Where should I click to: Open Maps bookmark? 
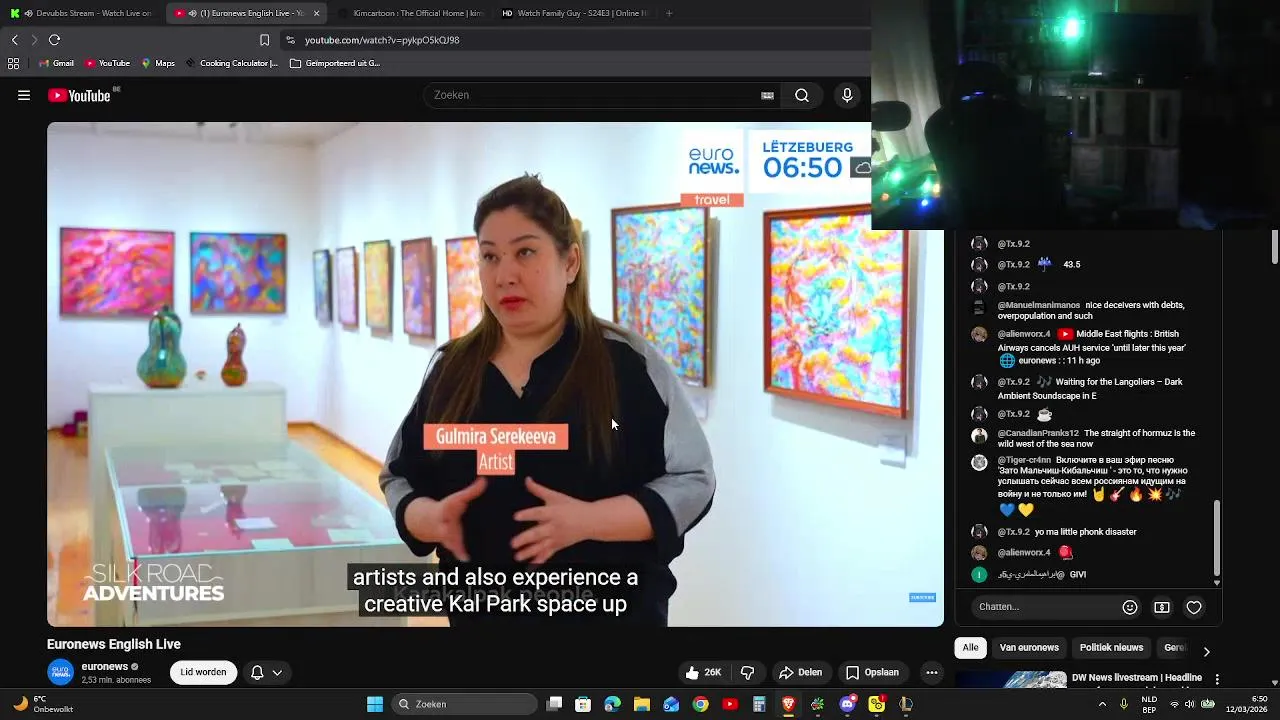158,63
